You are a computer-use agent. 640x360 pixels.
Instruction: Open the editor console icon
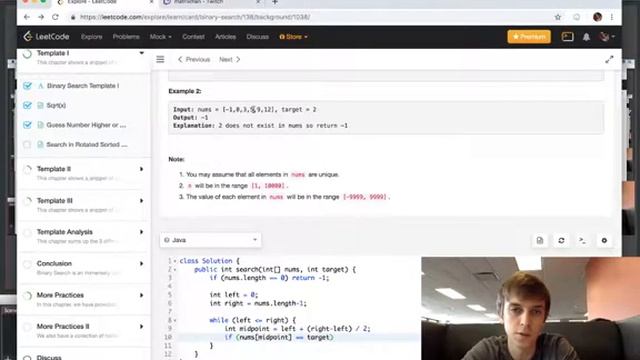click(x=583, y=240)
